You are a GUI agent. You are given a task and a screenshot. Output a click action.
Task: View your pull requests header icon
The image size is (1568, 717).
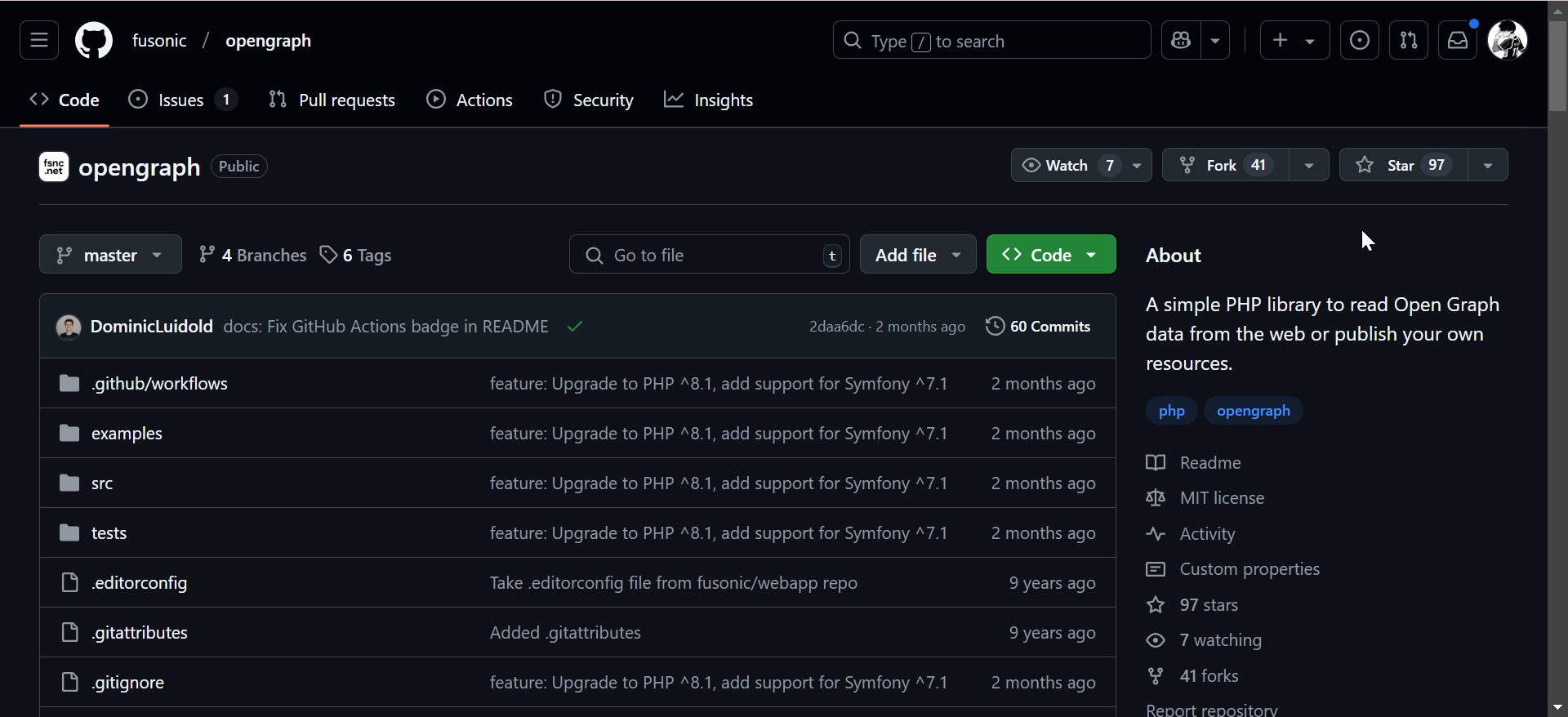(1409, 40)
